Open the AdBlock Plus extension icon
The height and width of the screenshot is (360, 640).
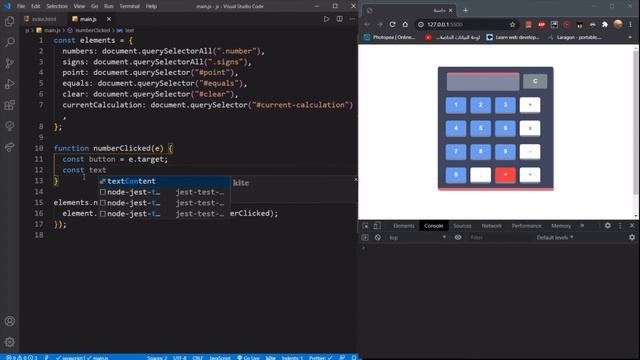541,24
